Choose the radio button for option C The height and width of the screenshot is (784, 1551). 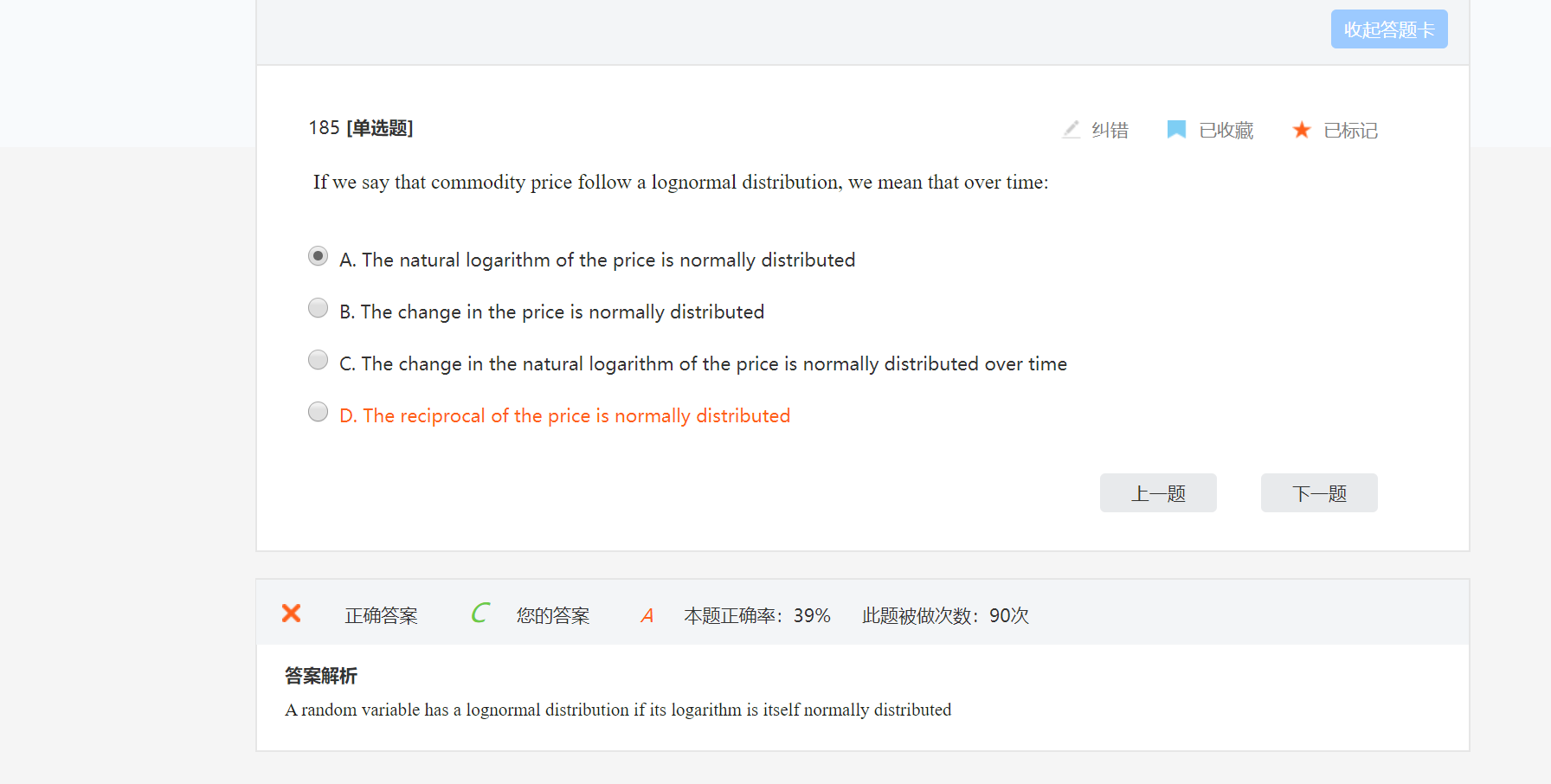pos(319,360)
